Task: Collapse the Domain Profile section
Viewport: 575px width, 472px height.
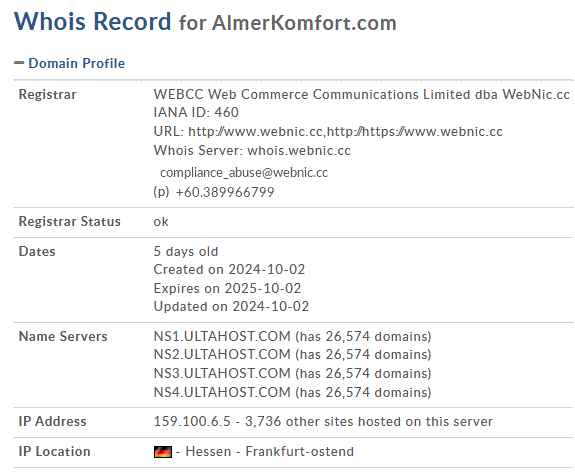Action: 77,63
